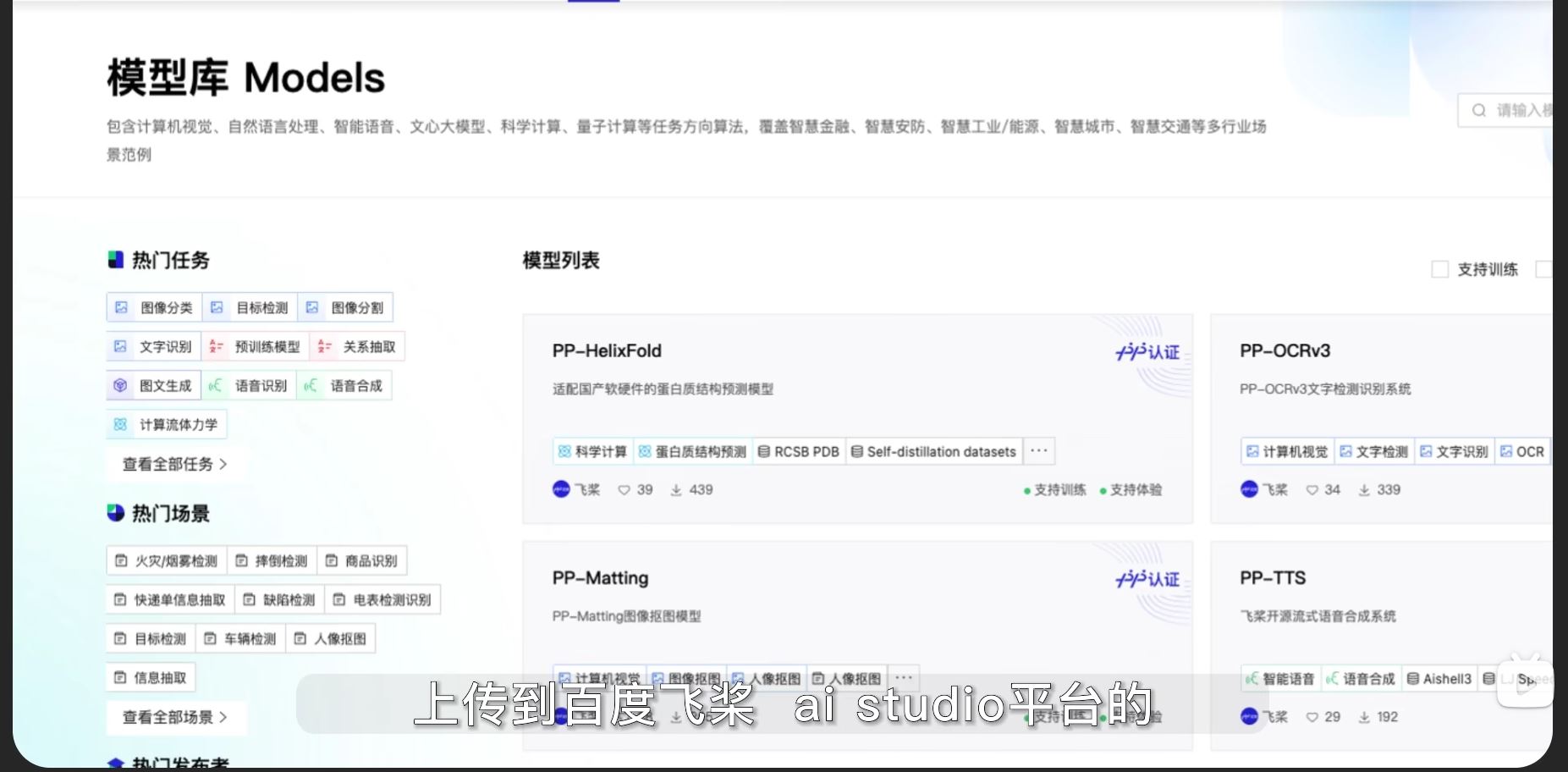Click the 语音合成 tag on PP-TTS card
This screenshot has width=1568, height=772.
point(1361,678)
